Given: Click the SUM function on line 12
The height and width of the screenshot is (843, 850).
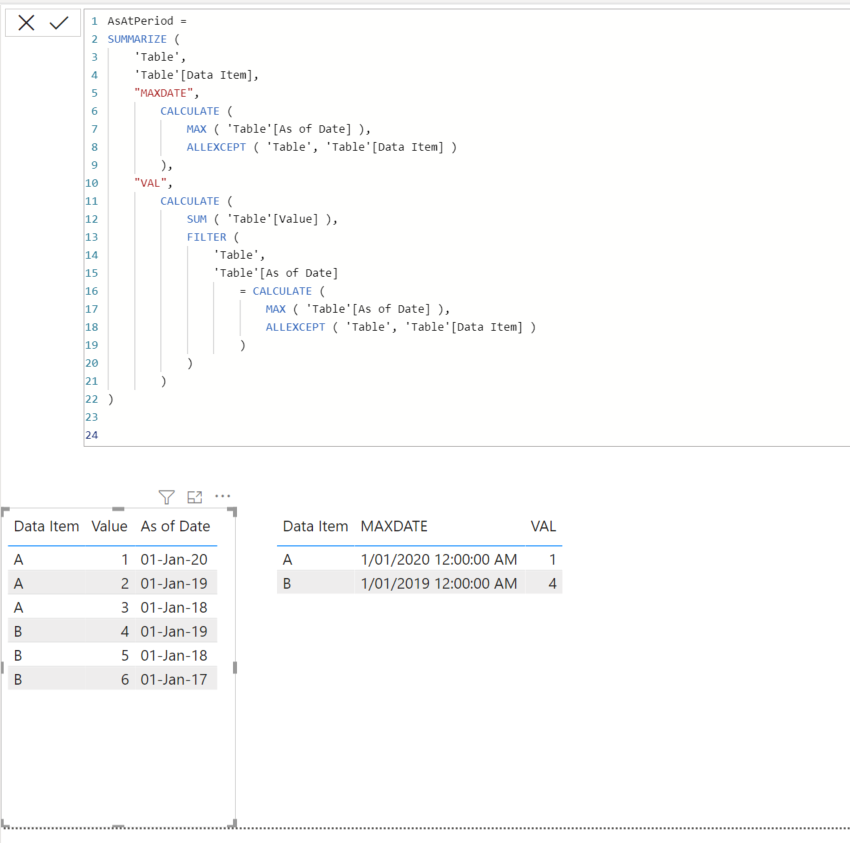Looking at the screenshot, I should (196, 219).
